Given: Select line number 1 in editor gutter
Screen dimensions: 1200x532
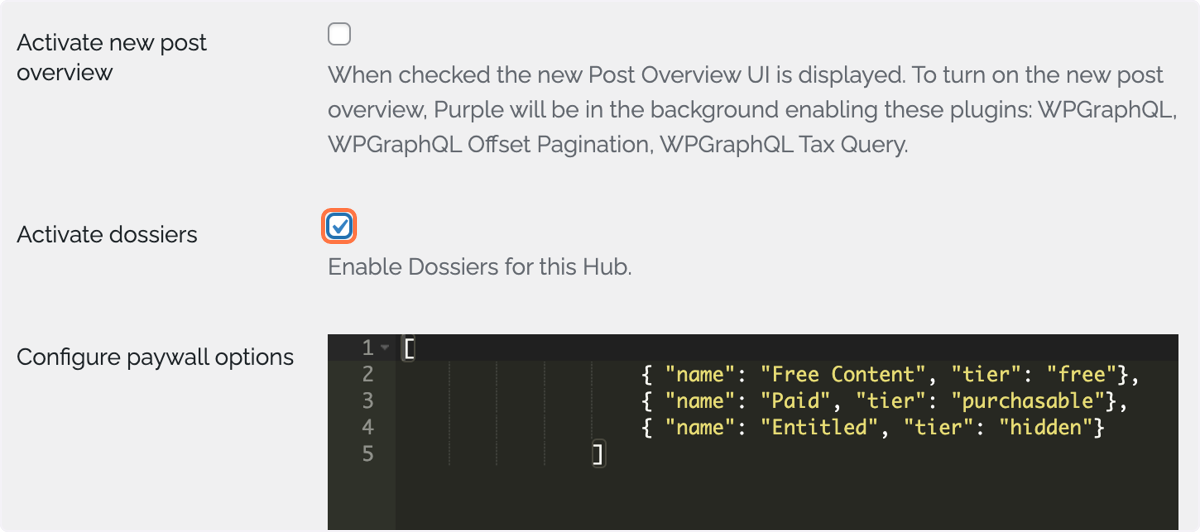Looking at the screenshot, I should [x=367, y=348].
